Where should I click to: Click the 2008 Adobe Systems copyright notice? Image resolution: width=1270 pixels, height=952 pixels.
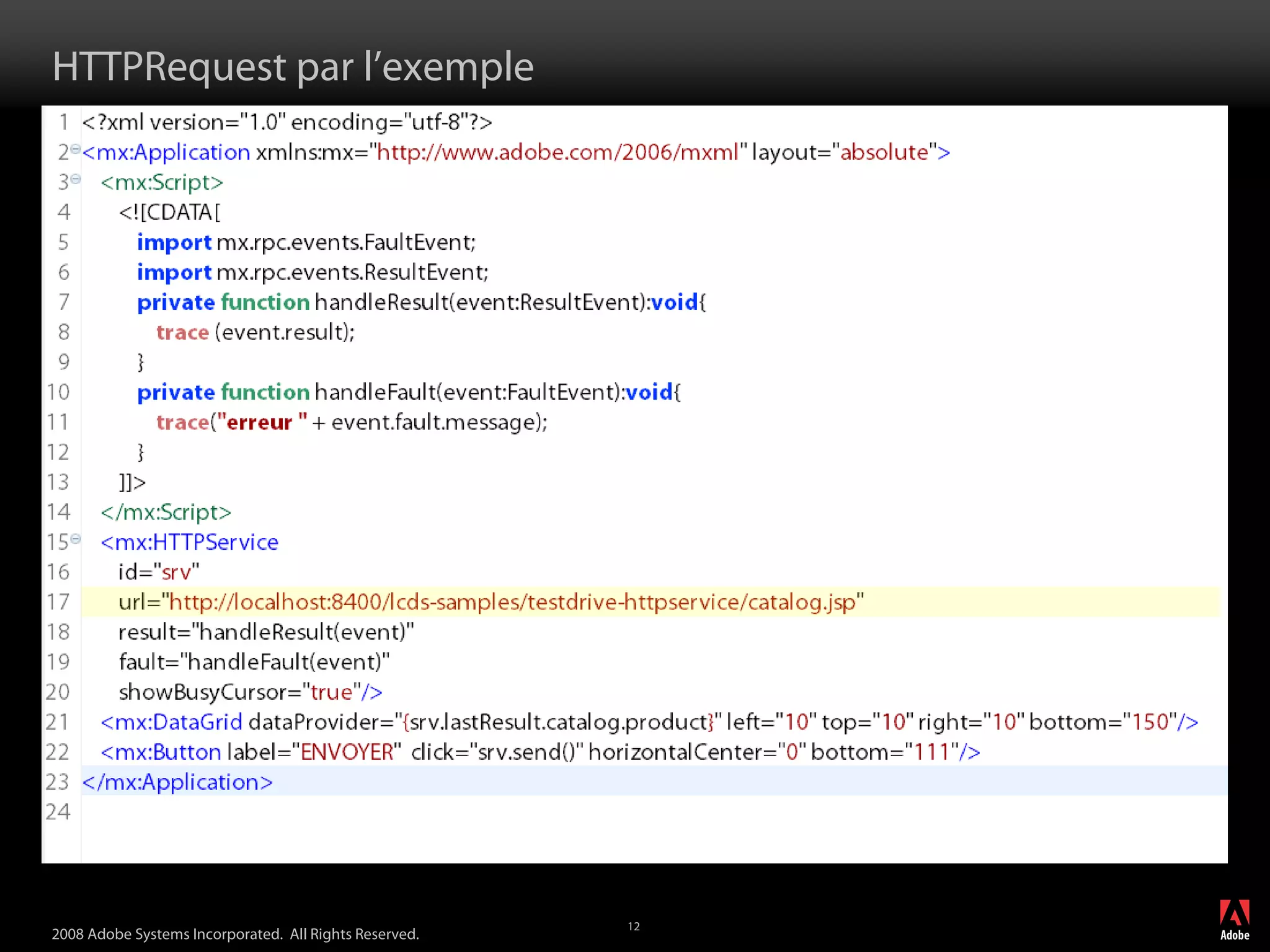[x=235, y=933]
